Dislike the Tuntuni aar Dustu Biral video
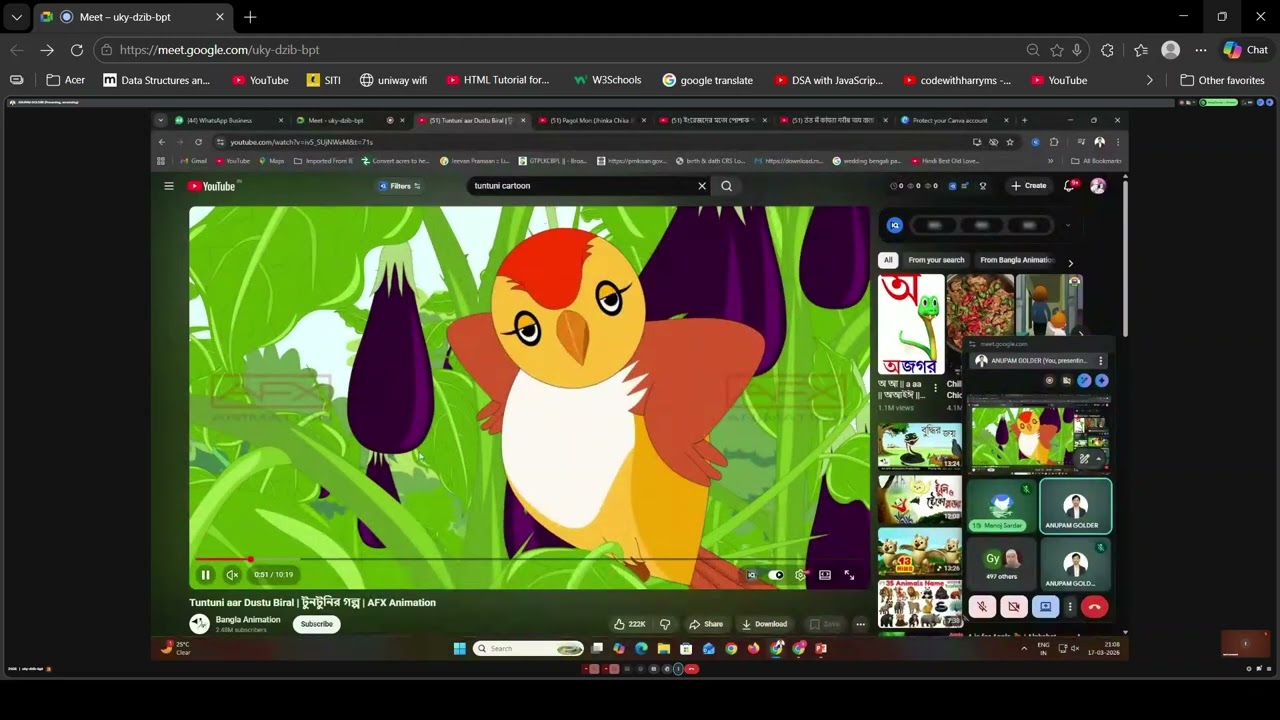 pos(665,624)
